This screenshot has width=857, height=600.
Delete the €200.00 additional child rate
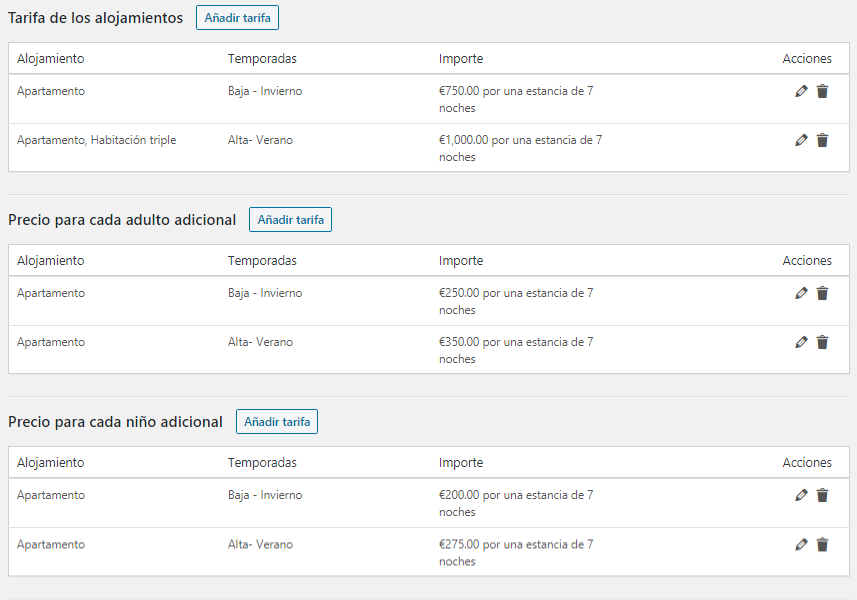tap(822, 496)
